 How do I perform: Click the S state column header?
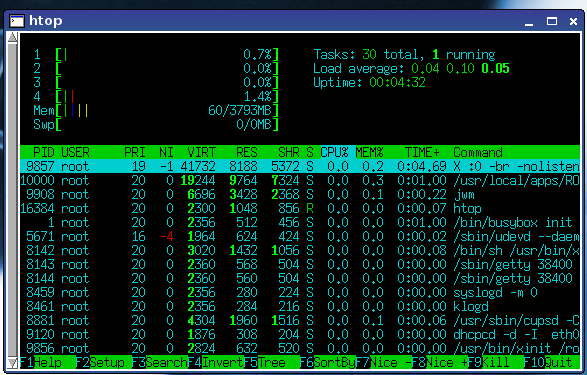pos(310,152)
